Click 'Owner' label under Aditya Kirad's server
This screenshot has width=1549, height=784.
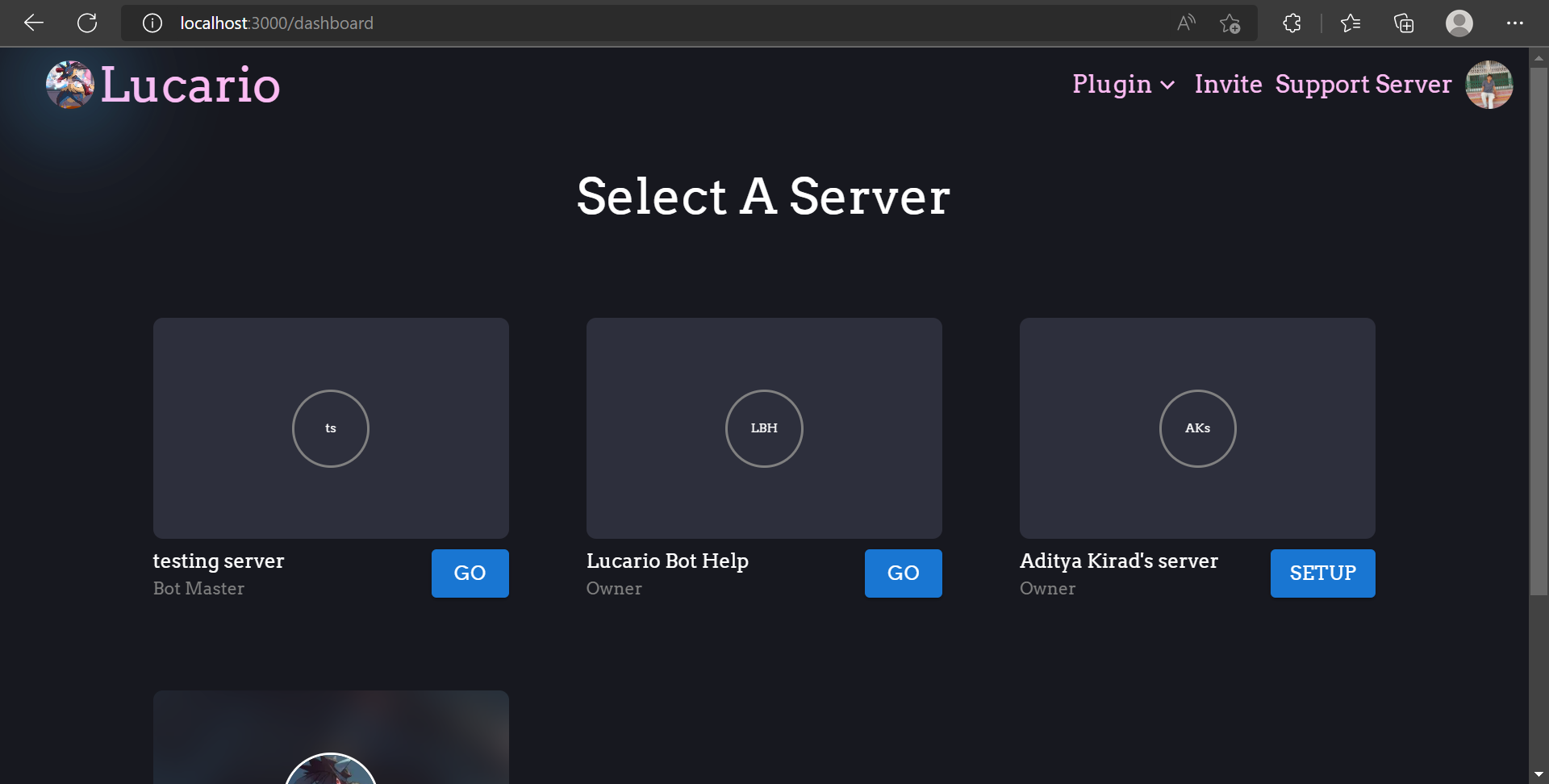coord(1047,589)
